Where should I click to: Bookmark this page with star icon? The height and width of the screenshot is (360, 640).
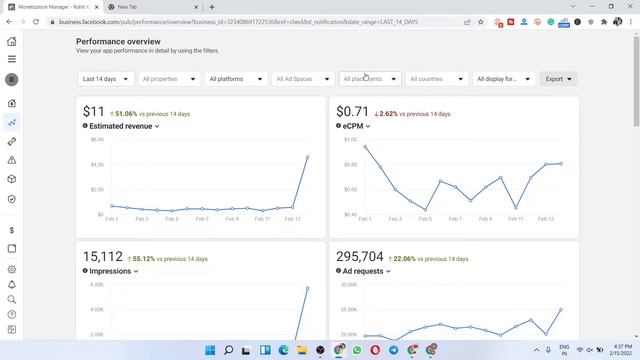point(481,22)
